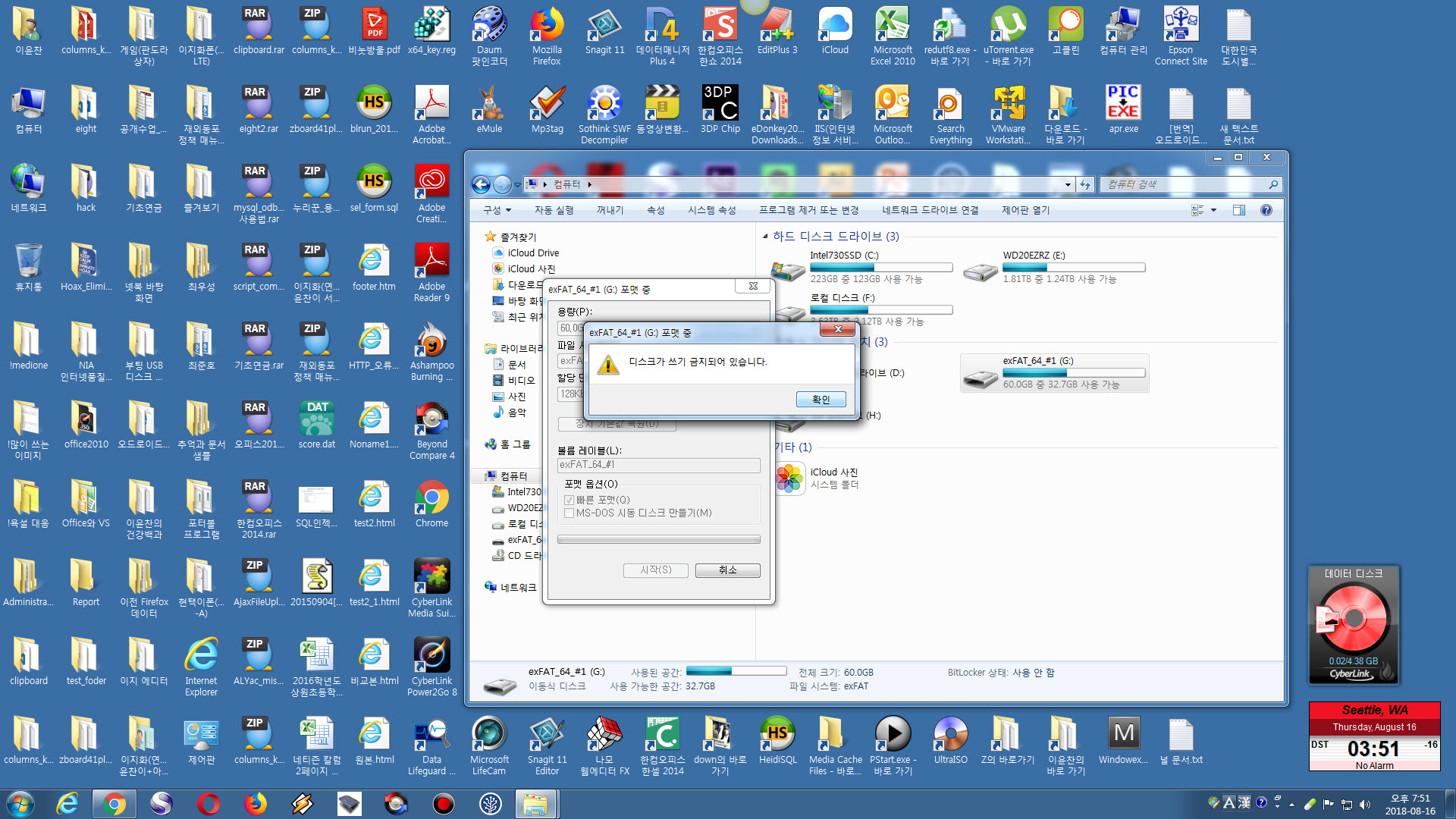
Task: Open the VMware Workstation desktop icon
Action: click(1008, 115)
